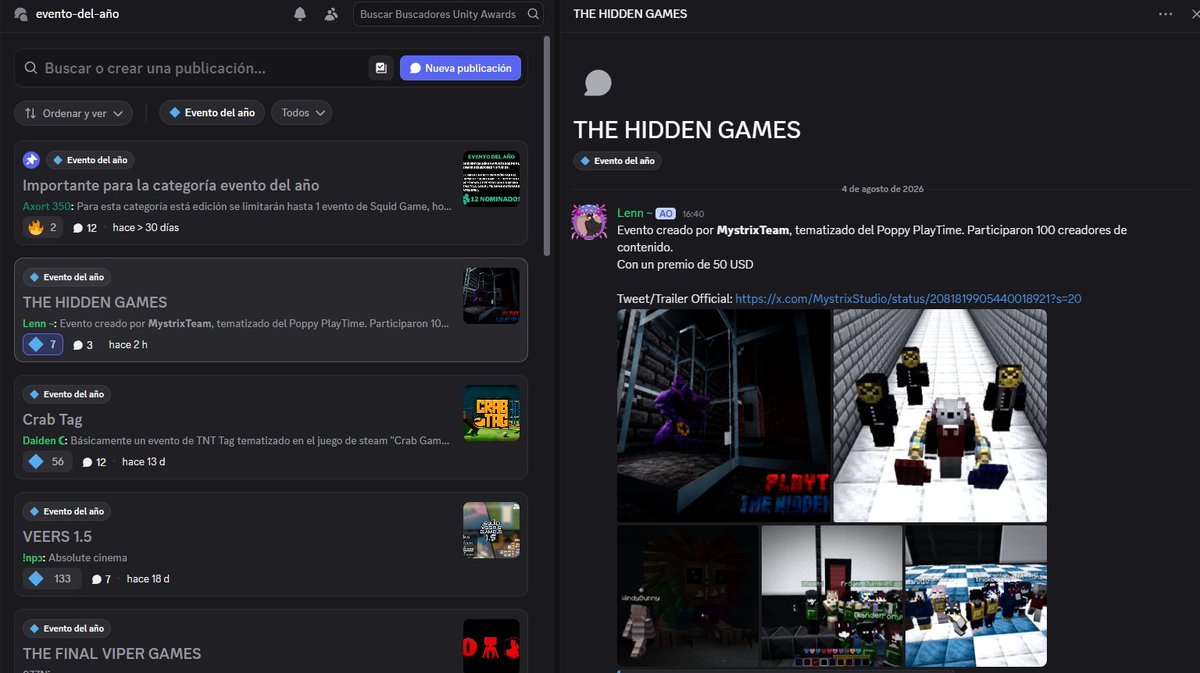Click Lenn's avatar in the thread
Image resolution: width=1200 pixels, height=673 pixels.
[588, 222]
